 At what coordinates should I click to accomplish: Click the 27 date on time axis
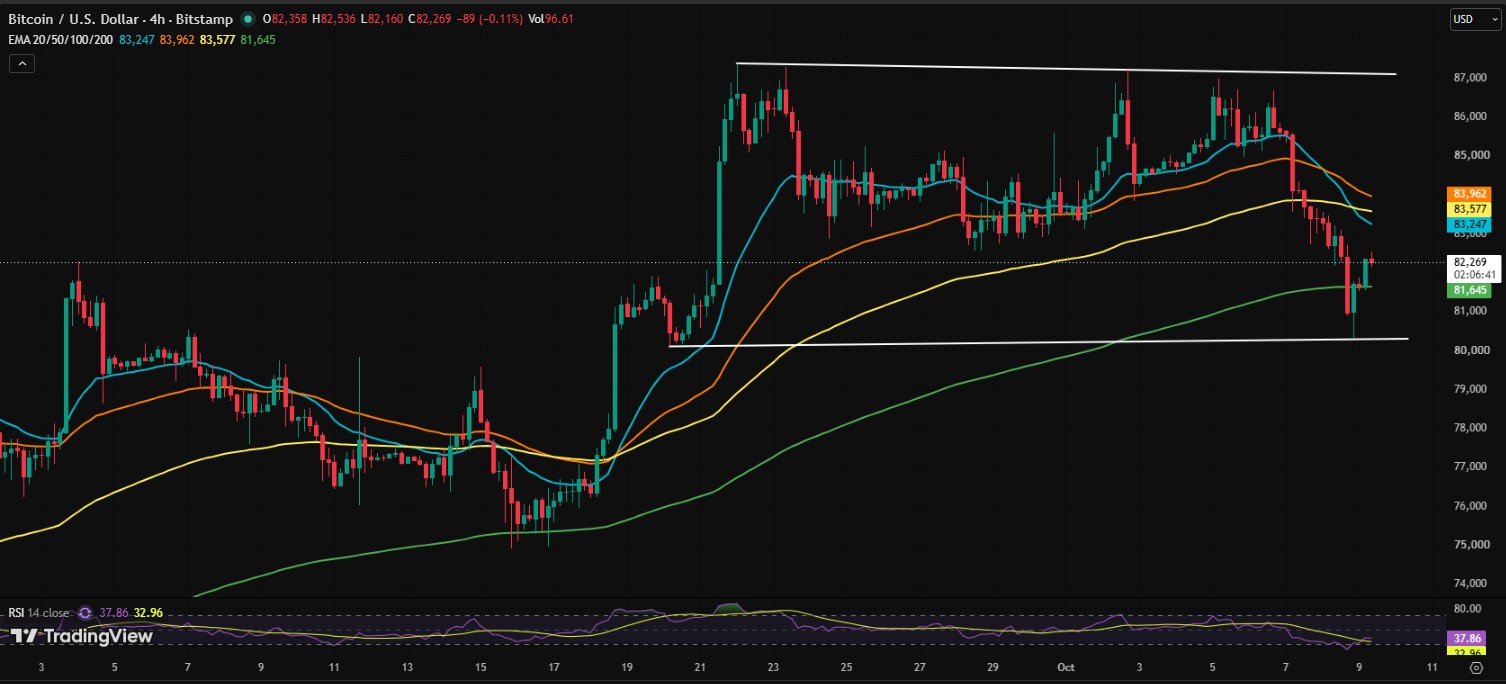[919, 667]
